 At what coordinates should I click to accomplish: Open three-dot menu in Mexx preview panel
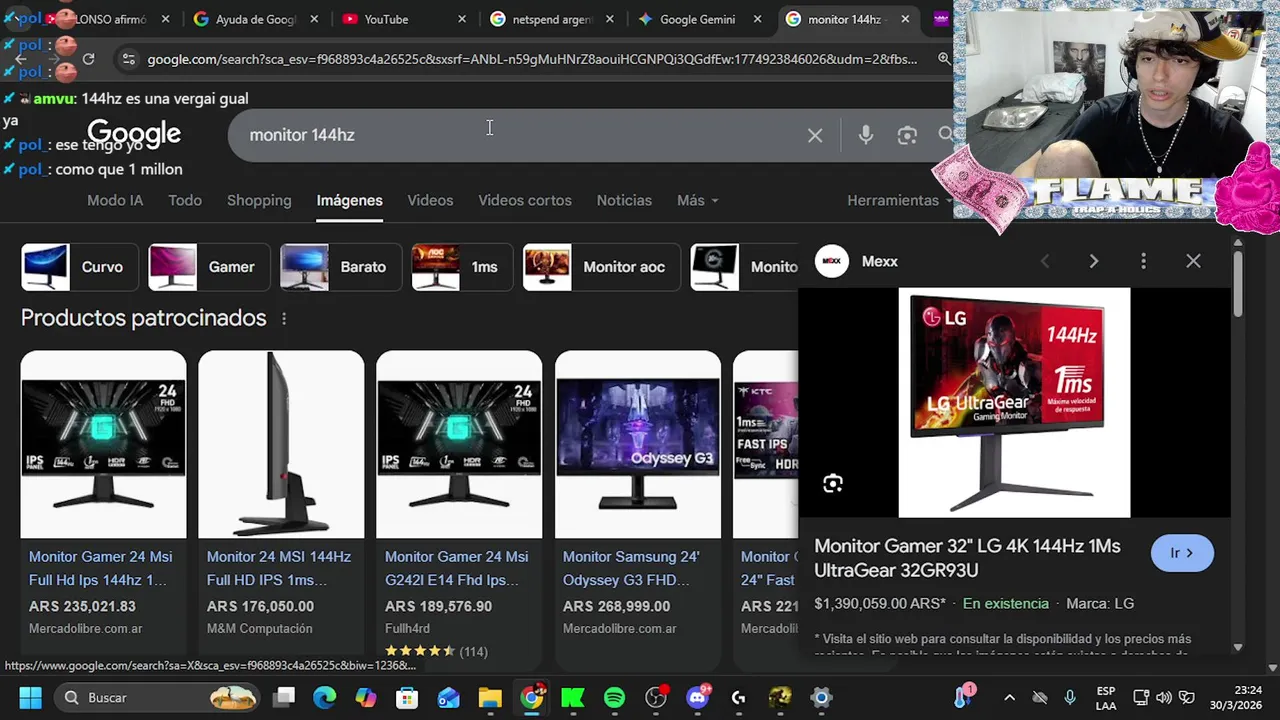[1143, 261]
